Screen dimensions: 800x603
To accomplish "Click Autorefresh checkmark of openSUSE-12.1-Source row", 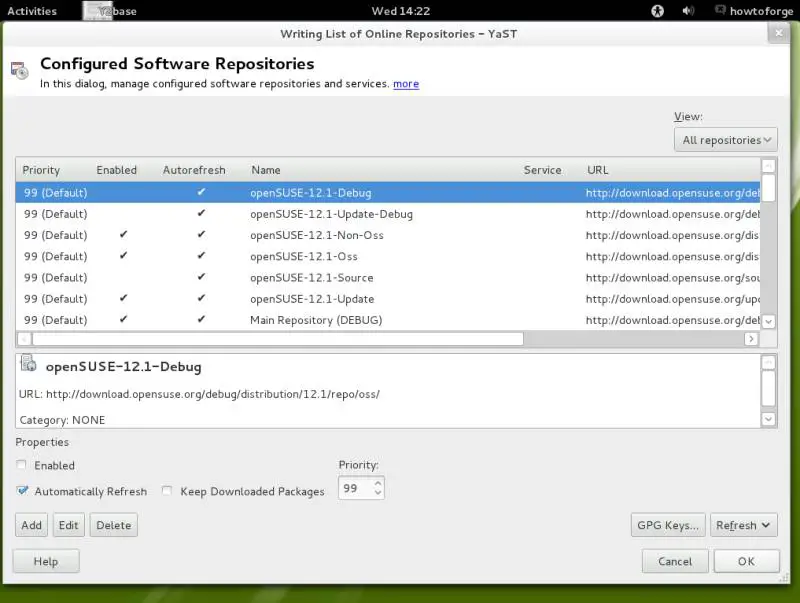I will coord(201,277).
